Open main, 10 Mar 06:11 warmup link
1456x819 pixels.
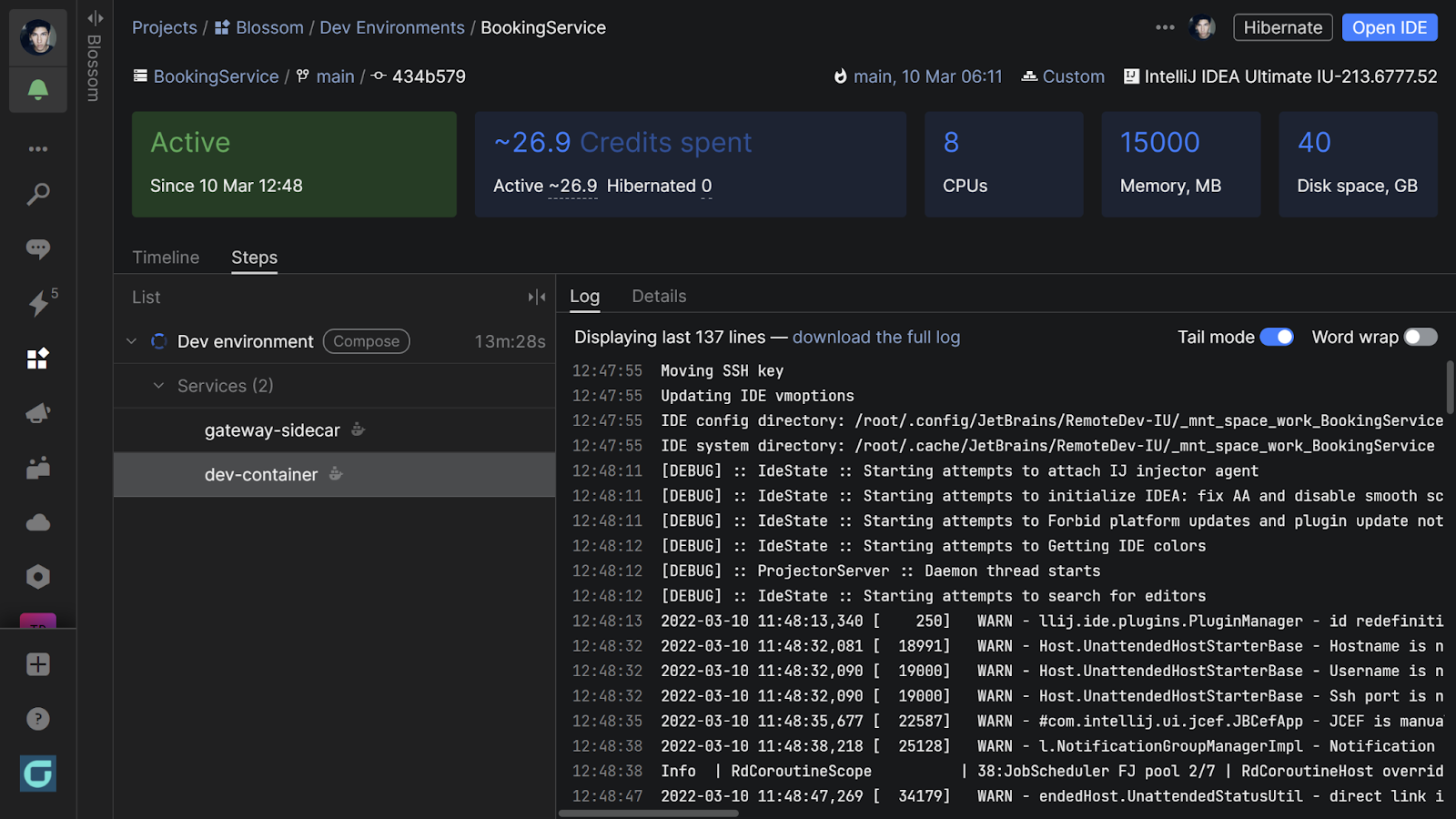[x=927, y=76]
